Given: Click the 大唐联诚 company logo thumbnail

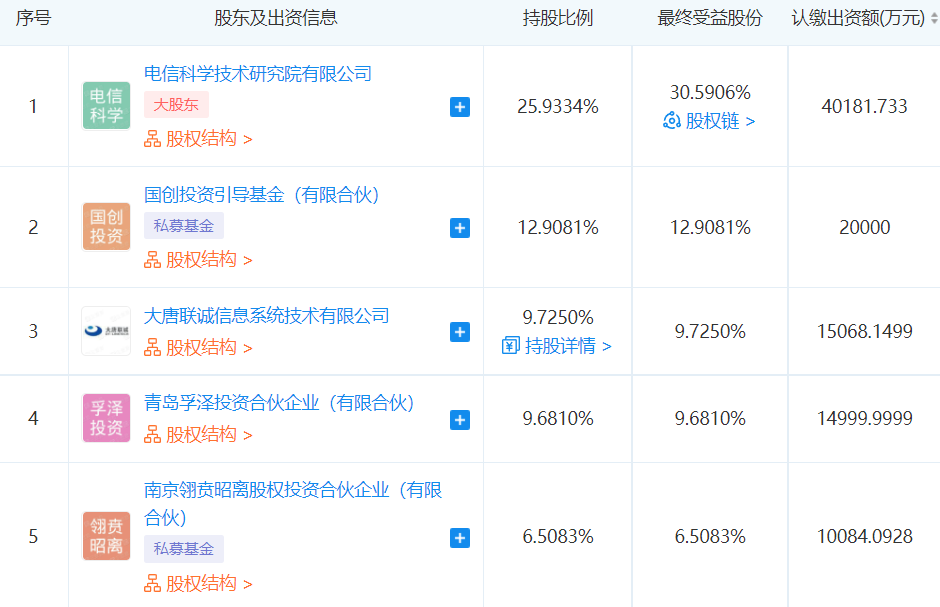Looking at the screenshot, I should click(106, 331).
